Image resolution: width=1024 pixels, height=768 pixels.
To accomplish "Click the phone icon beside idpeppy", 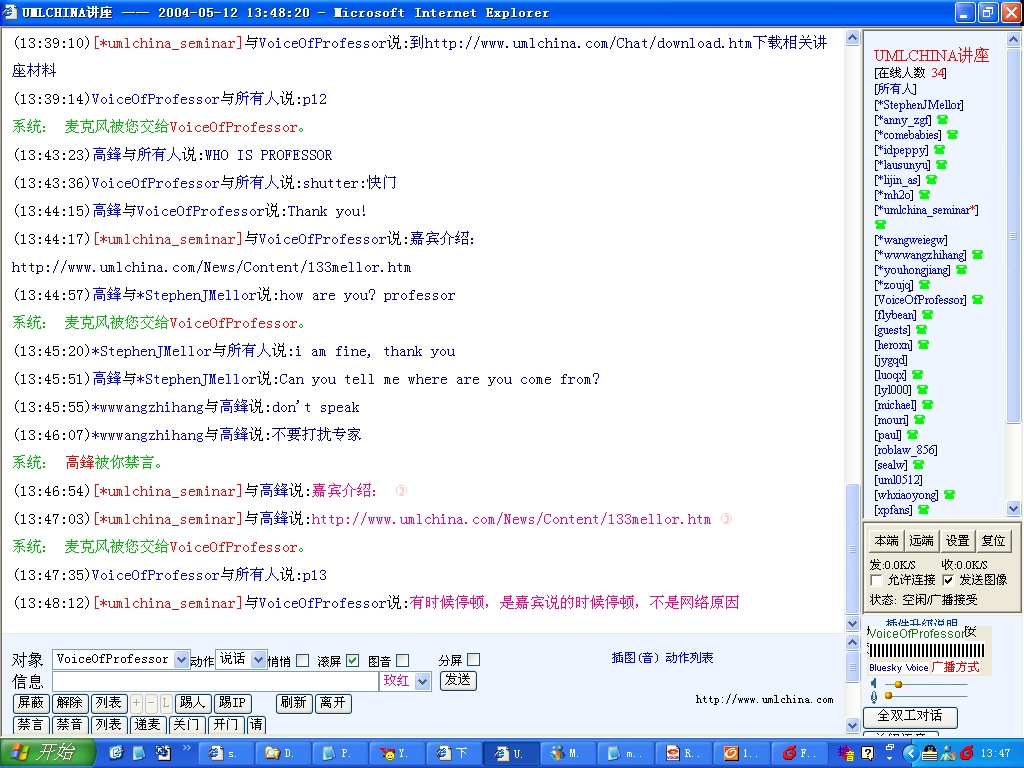I will (939, 150).
